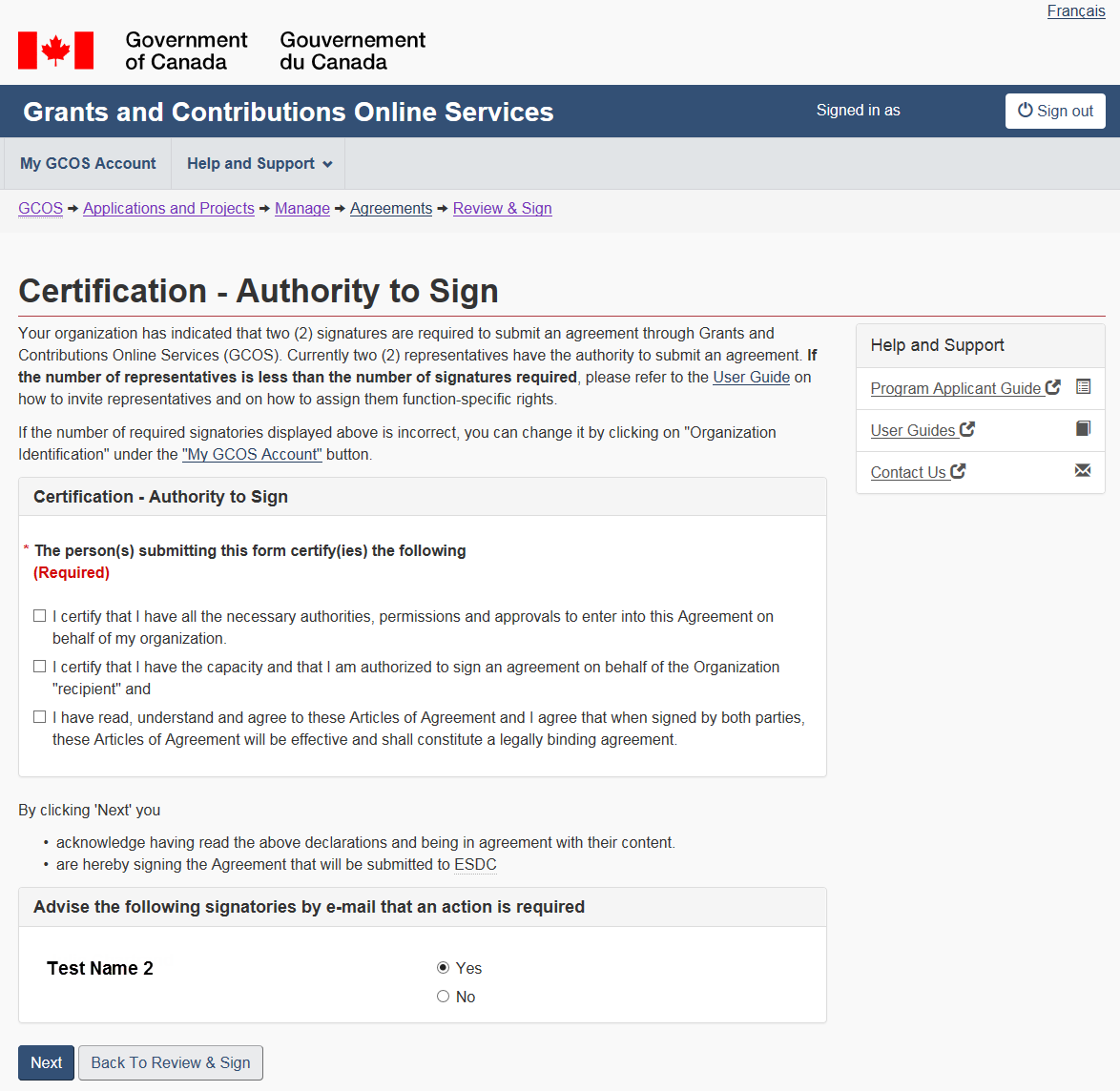This screenshot has width=1120, height=1091.
Task: Expand the Help and Support menu
Action: coord(259,164)
